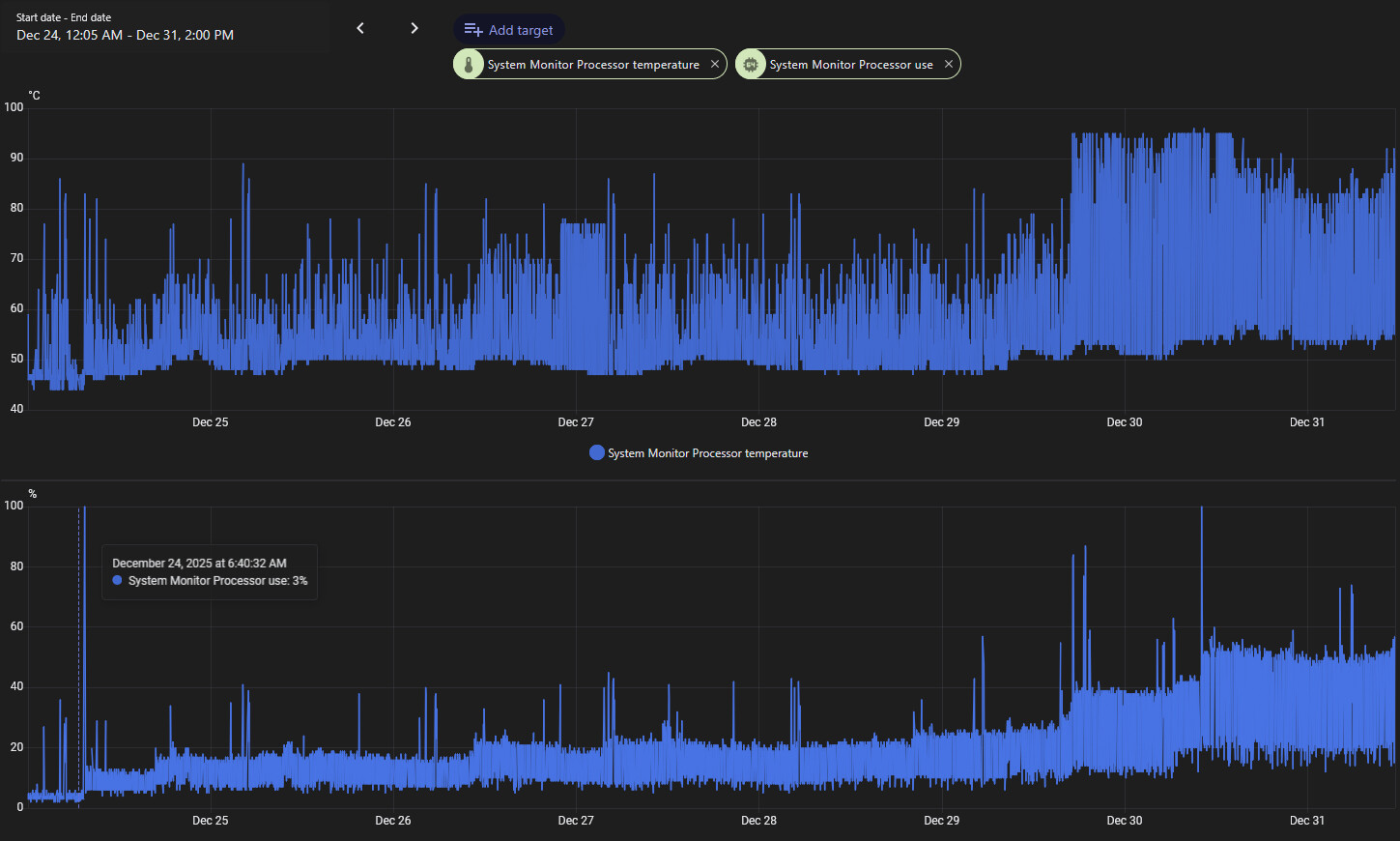Advance to the next date range
The image size is (1400, 841).
[x=414, y=28]
